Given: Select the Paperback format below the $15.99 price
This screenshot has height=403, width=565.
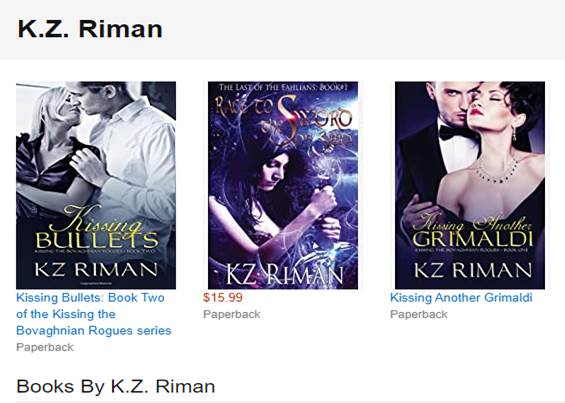Looking at the screenshot, I should [232, 314].
